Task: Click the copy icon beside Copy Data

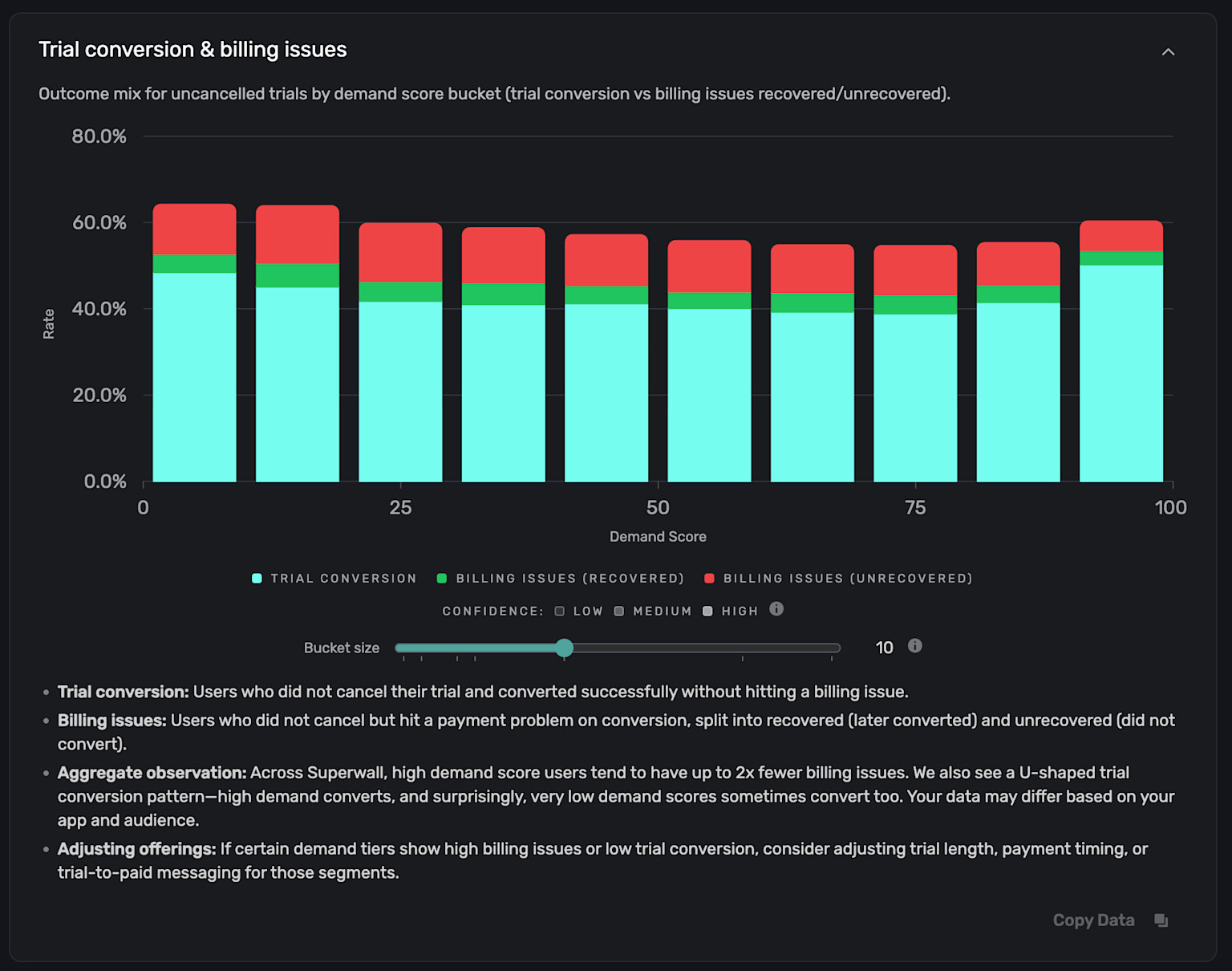Action: point(1163,920)
